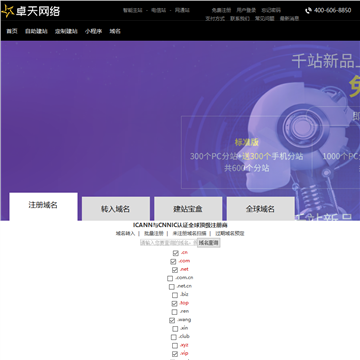Click the 标准版 plan heading on the banner
Screen dimensions: 360x360
click(247, 142)
